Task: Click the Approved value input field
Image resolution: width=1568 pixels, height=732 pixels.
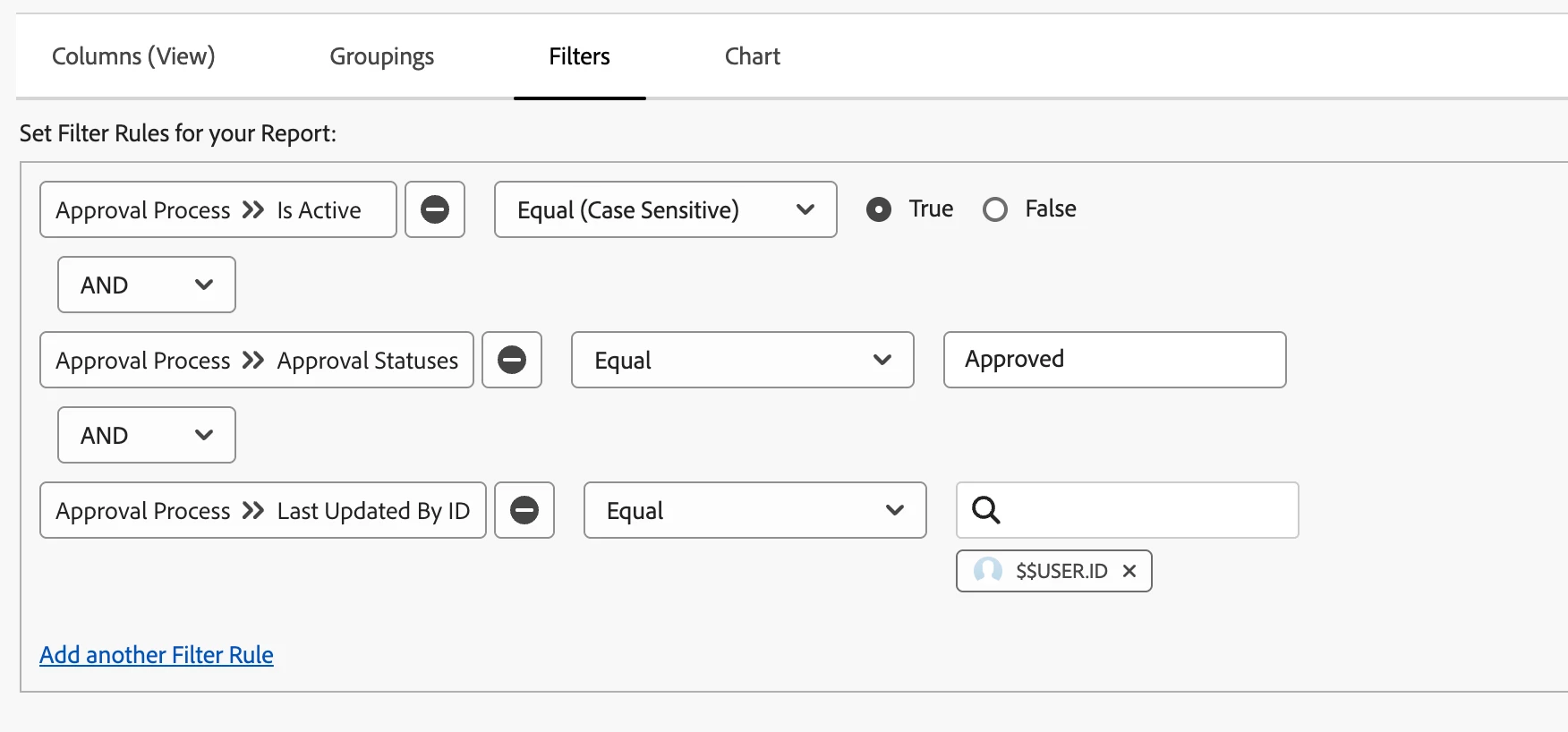Action: [1114, 360]
